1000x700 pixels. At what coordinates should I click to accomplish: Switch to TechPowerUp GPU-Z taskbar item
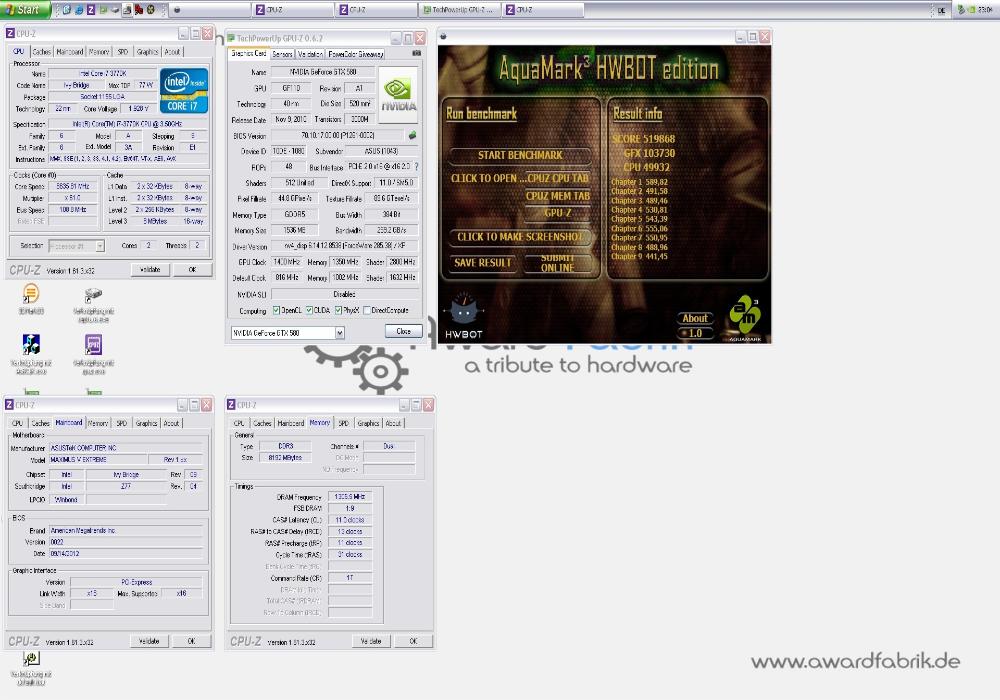coord(459,10)
